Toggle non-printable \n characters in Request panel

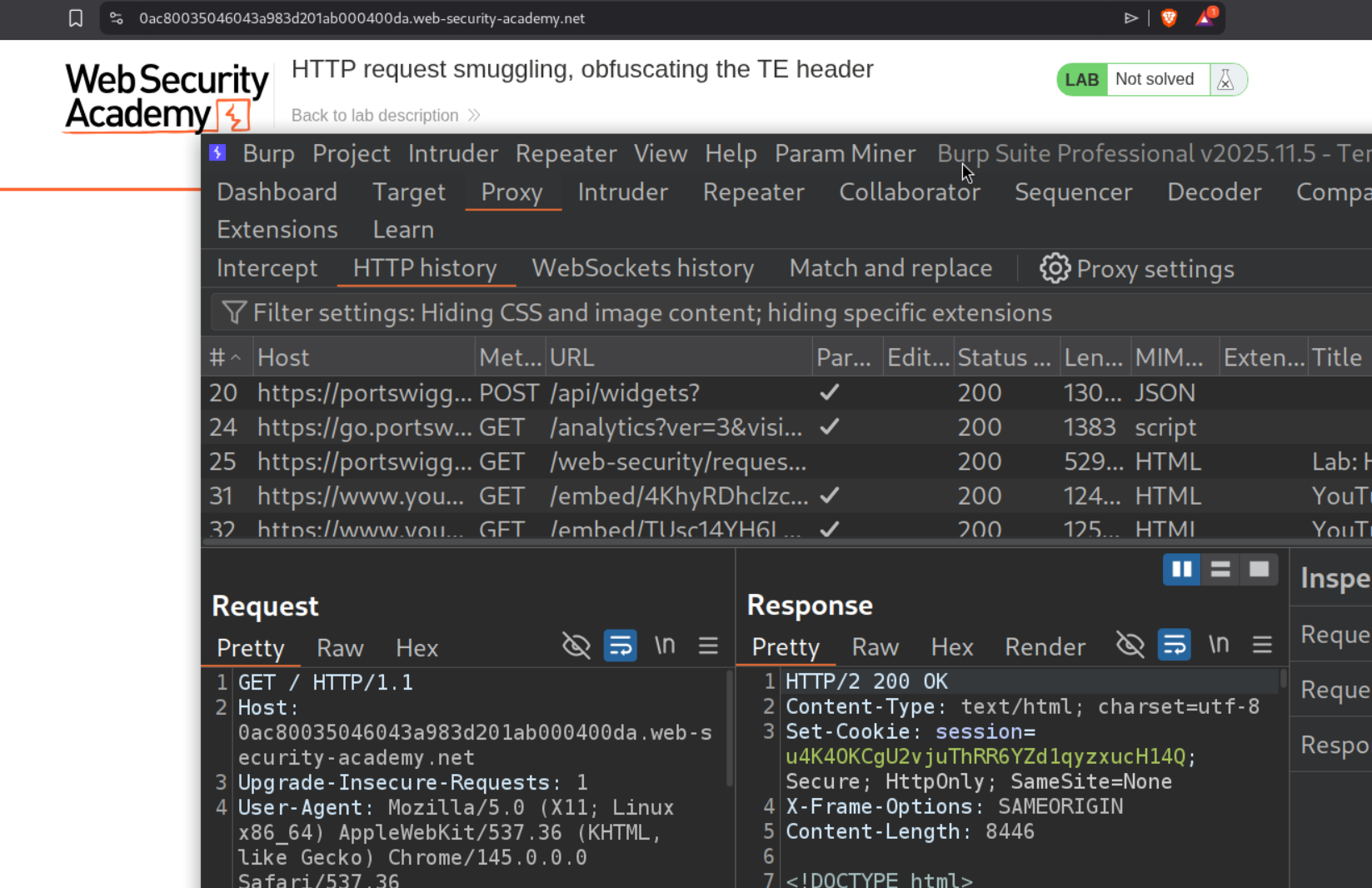[664, 646]
